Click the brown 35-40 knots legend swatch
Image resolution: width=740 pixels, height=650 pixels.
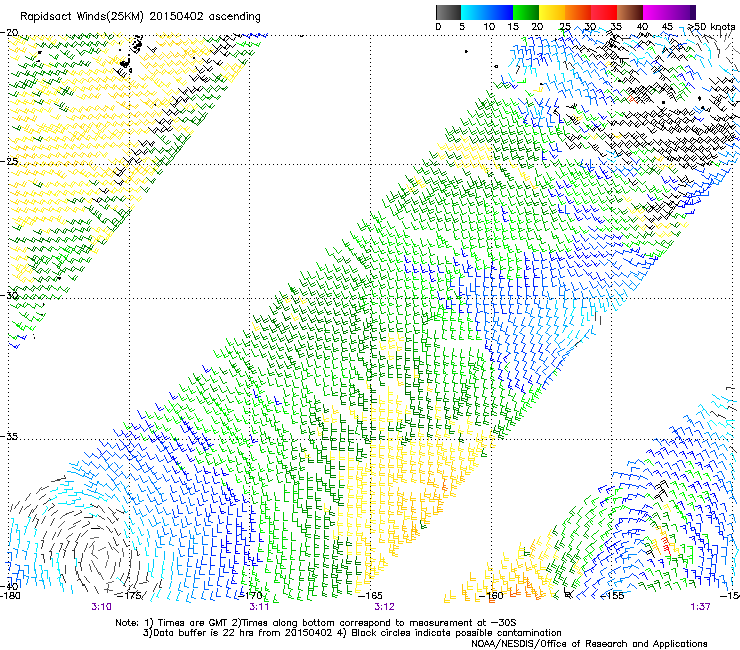(x=630, y=12)
